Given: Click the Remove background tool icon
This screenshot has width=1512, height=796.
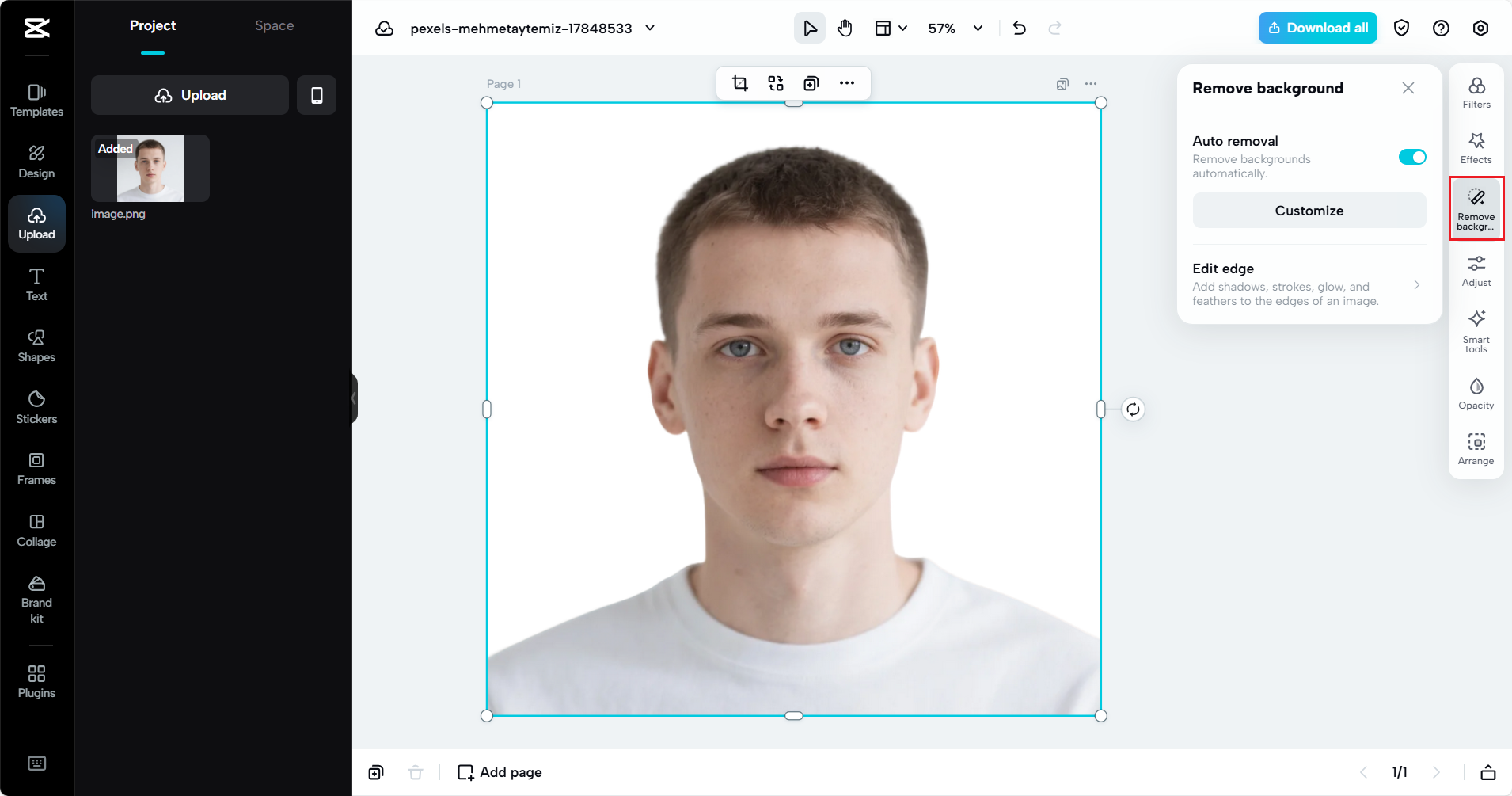Looking at the screenshot, I should click(x=1476, y=209).
